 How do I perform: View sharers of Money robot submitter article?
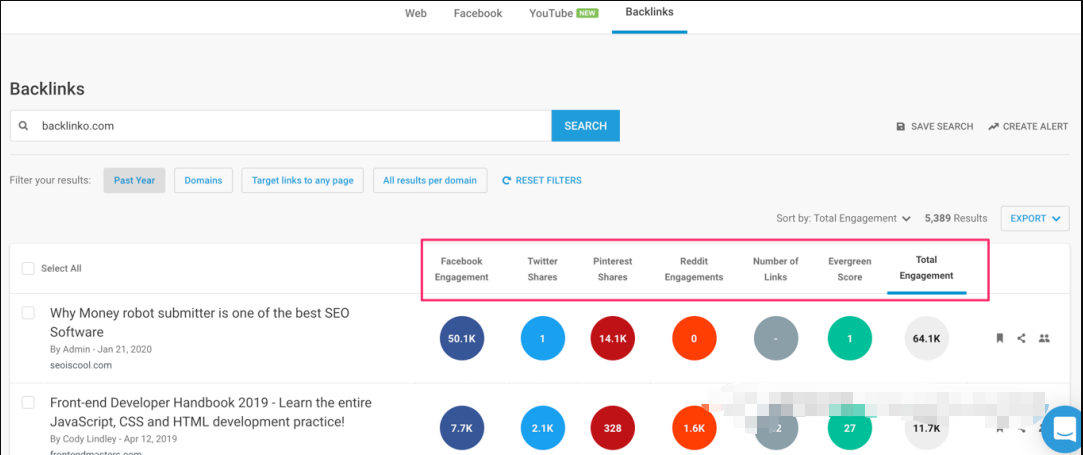click(1044, 339)
